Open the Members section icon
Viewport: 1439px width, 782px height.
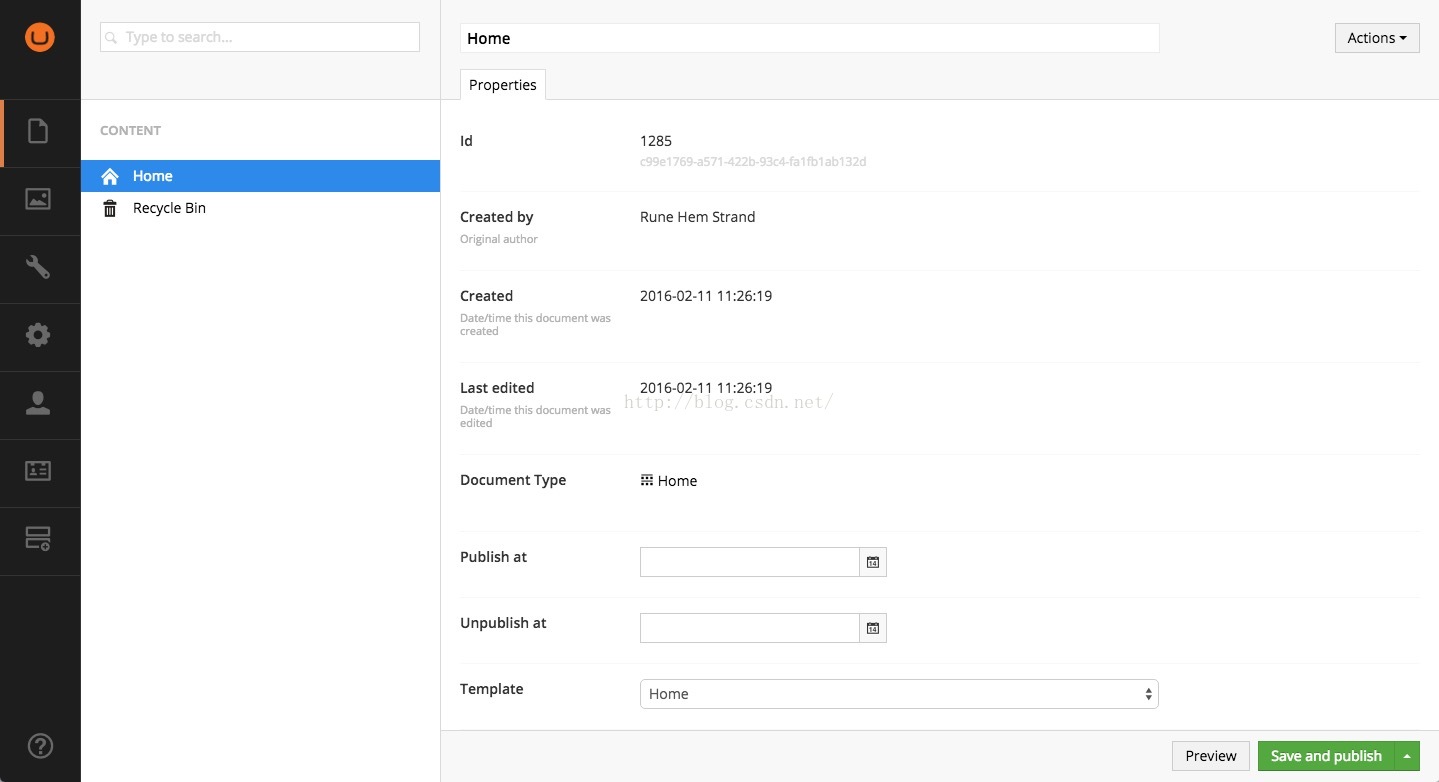[x=38, y=471]
